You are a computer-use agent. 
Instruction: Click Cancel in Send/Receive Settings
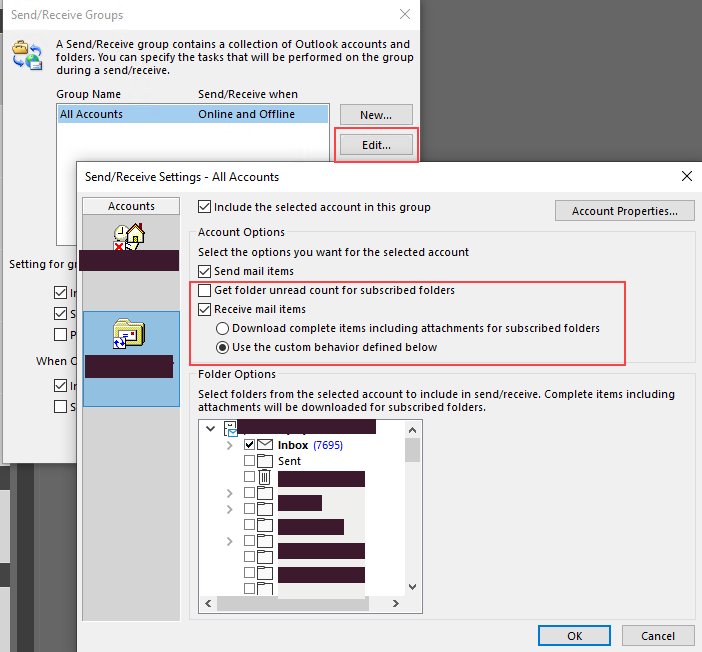[658, 636]
